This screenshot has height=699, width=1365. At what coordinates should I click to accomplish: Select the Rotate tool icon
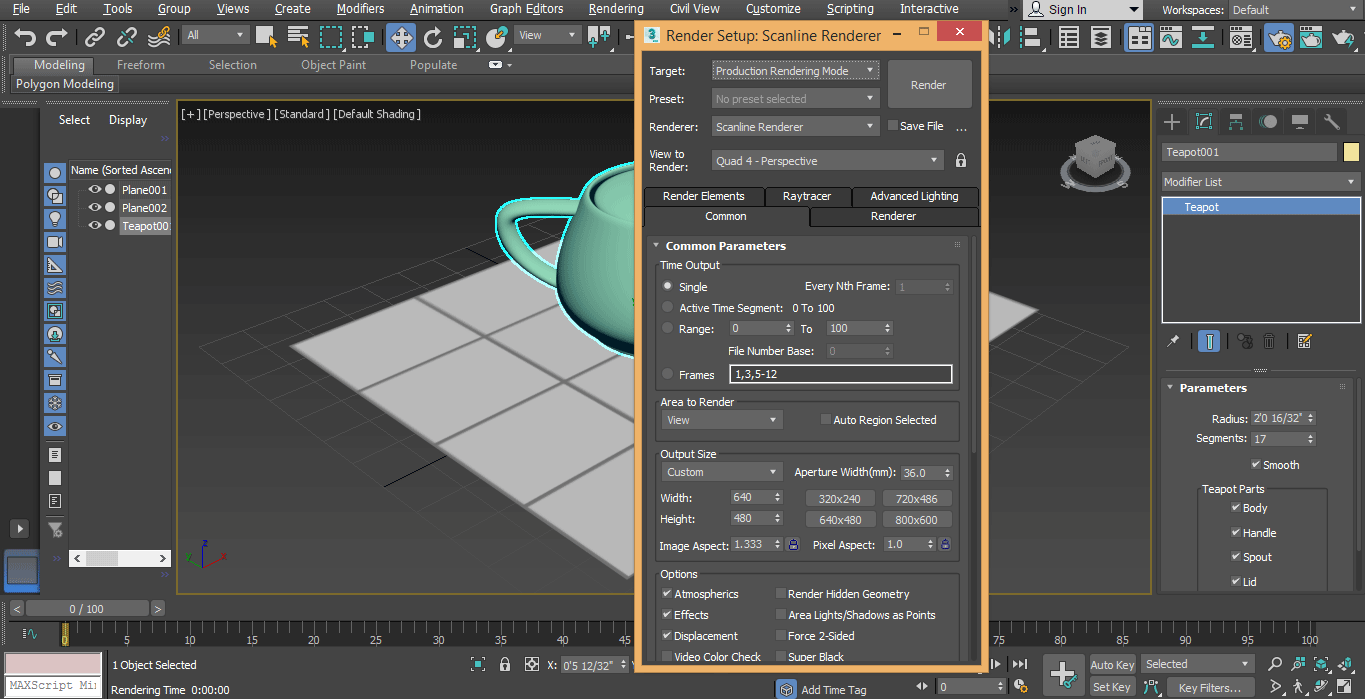433,38
